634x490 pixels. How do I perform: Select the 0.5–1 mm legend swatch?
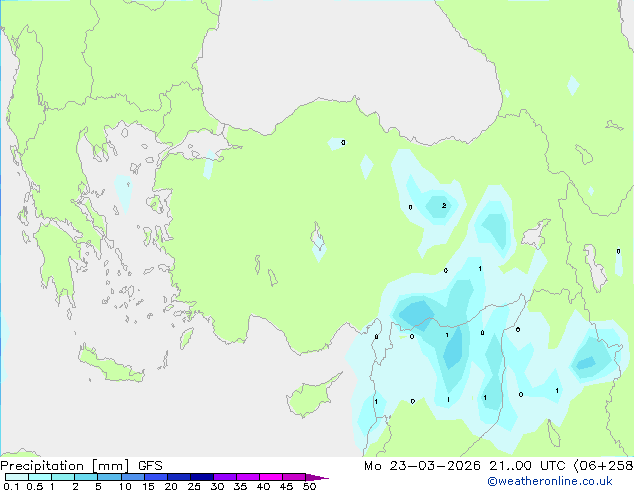40,477
